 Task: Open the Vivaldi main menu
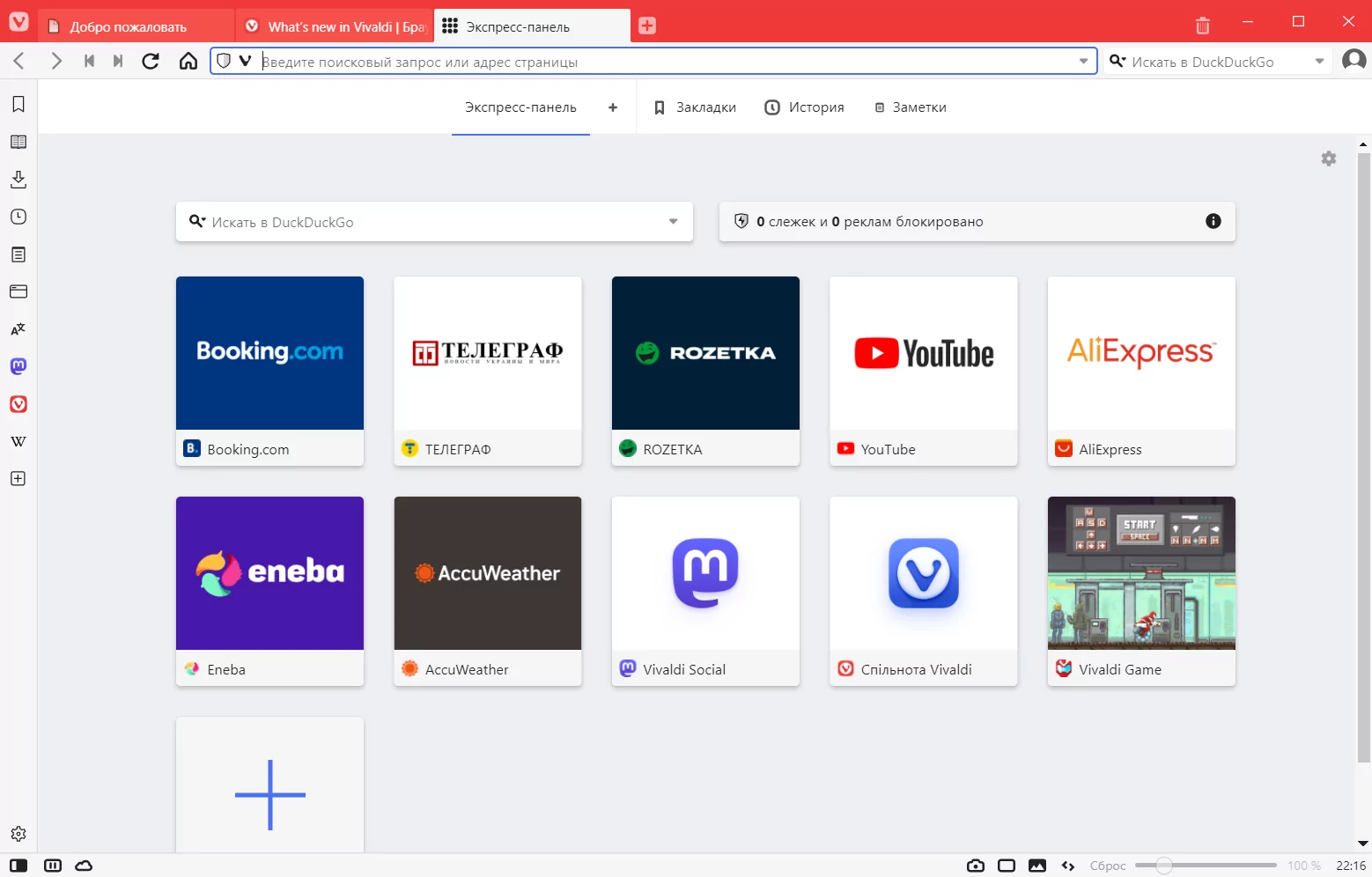pyautogui.click(x=18, y=22)
